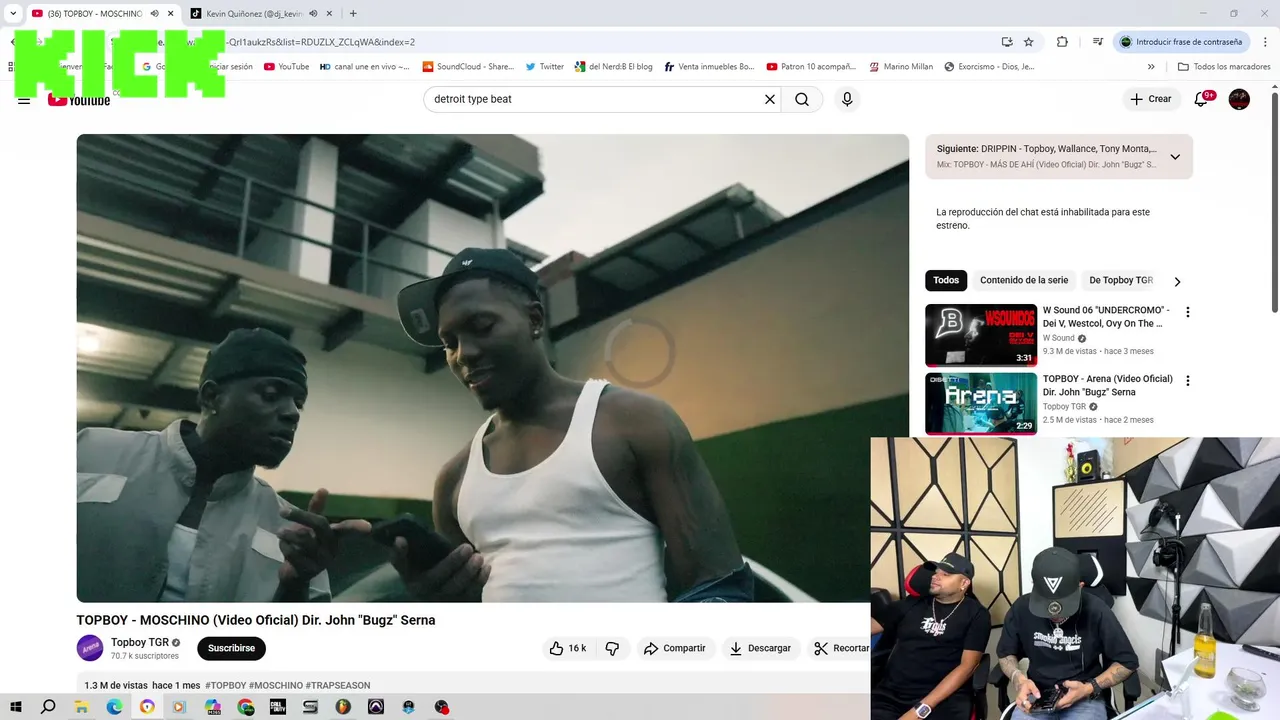
Task: Click the Compartir button
Action: tap(675, 648)
